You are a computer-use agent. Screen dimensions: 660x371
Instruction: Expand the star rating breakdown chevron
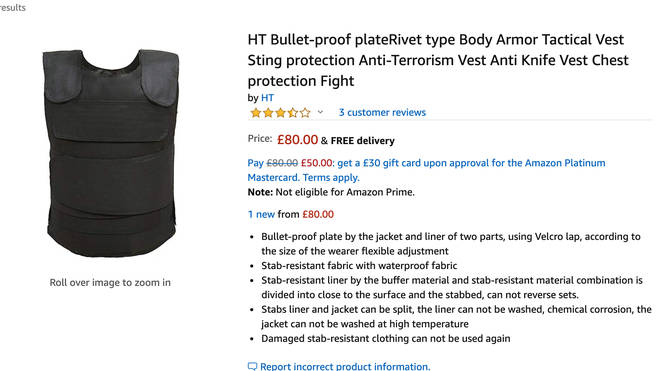coord(320,112)
